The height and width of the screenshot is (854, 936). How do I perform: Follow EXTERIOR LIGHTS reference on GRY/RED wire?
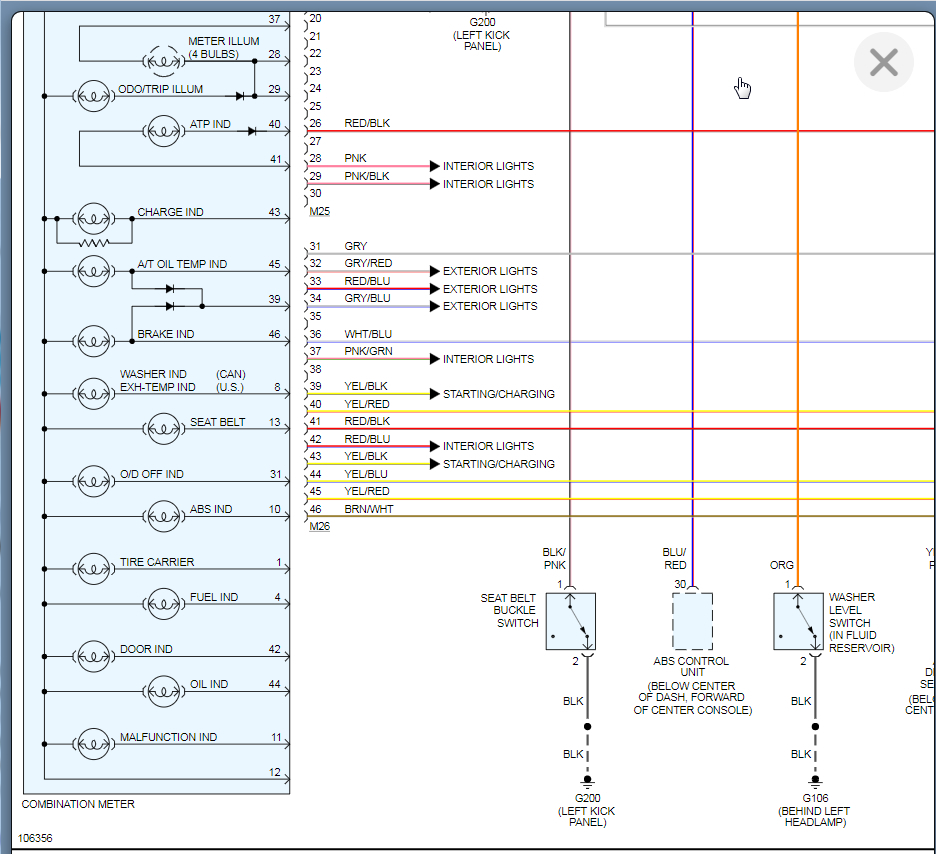click(490, 271)
